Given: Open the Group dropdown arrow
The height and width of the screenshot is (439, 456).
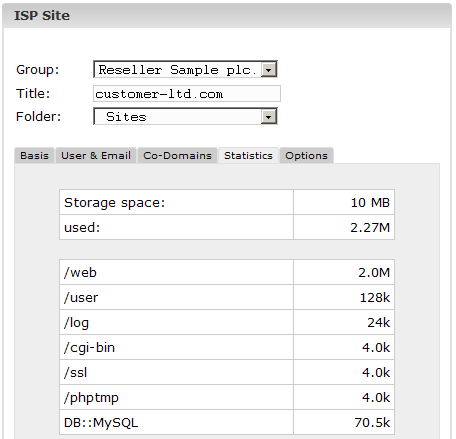Looking at the screenshot, I should pyautogui.click(x=269, y=69).
